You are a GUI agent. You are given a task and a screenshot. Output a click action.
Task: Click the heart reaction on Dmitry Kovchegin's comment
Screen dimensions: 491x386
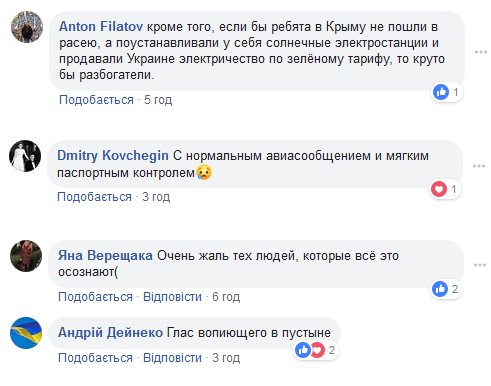pos(439,189)
